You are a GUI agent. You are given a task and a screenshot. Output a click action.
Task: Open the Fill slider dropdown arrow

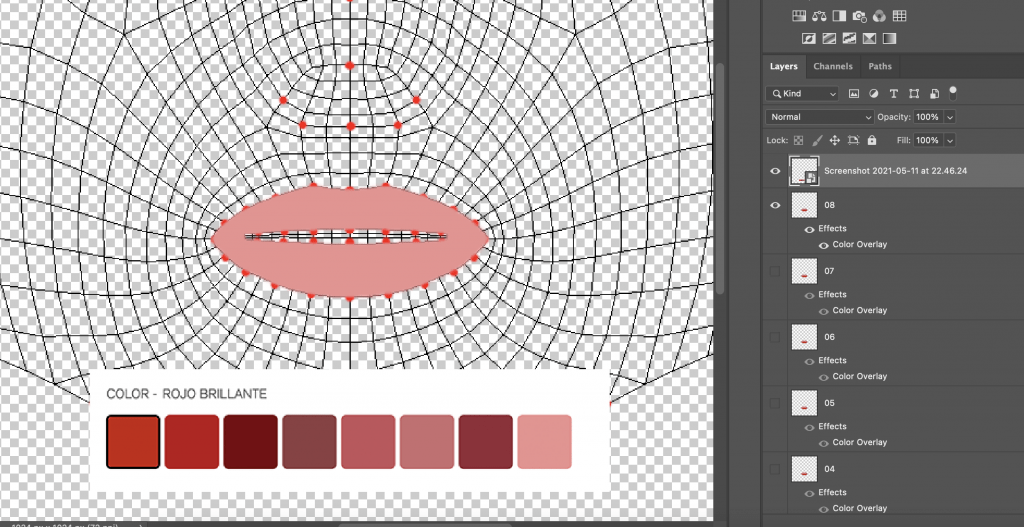tap(950, 140)
